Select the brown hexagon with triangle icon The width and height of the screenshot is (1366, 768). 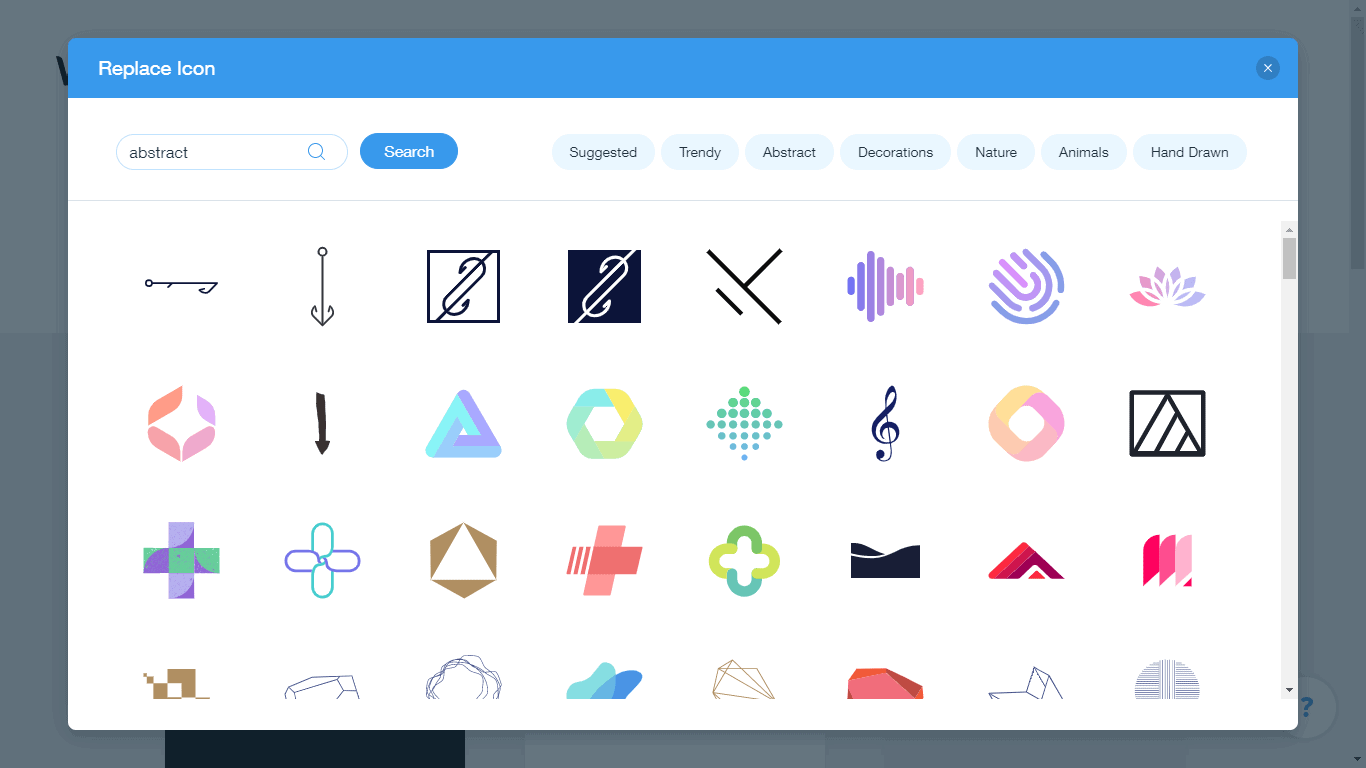[x=463, y=560]
